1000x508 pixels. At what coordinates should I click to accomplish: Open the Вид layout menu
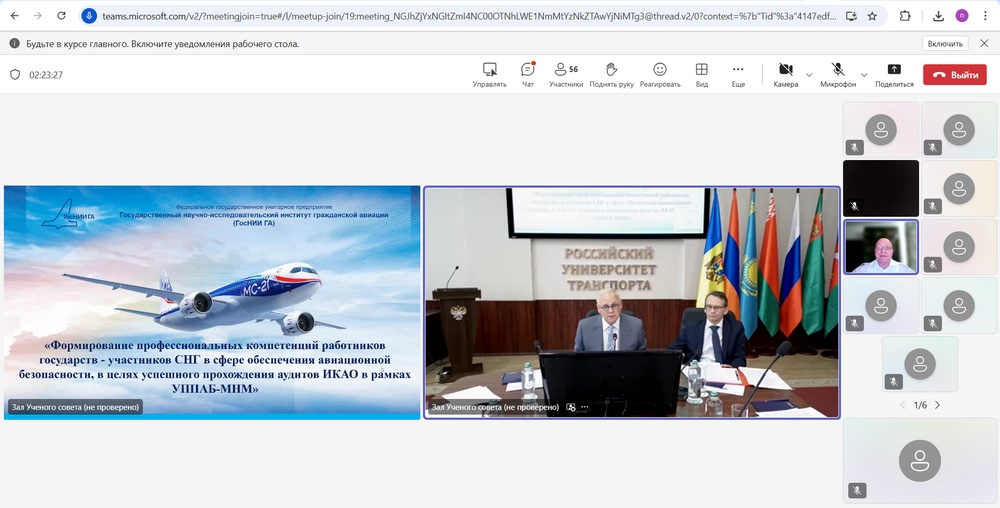pos(702,75)
